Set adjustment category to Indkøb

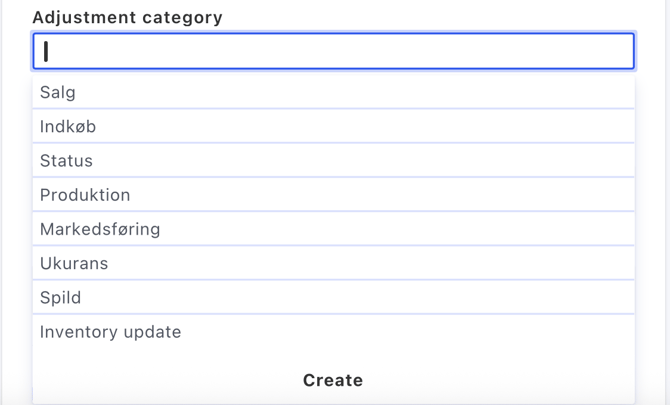[x=333, y=127]
